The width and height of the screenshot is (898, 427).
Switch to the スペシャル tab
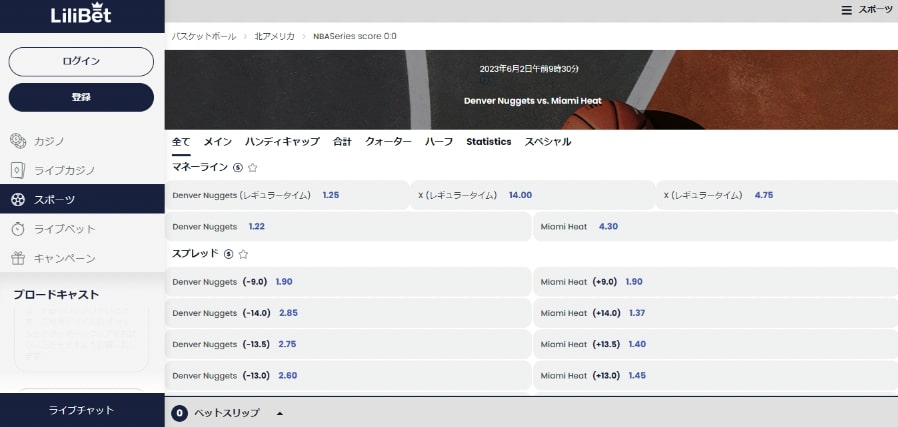click(548, 142)
